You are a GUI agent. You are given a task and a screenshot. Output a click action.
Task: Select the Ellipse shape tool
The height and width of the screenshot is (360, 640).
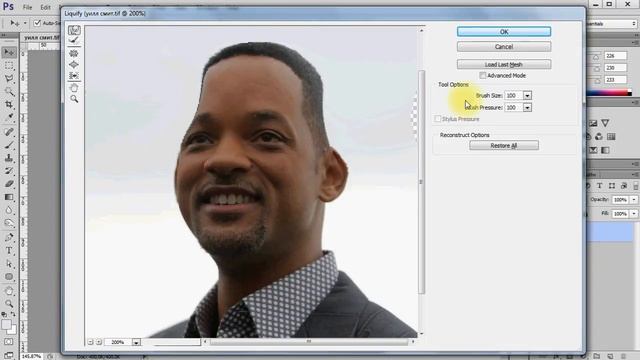pyautogui.click(x=9, y=277)
